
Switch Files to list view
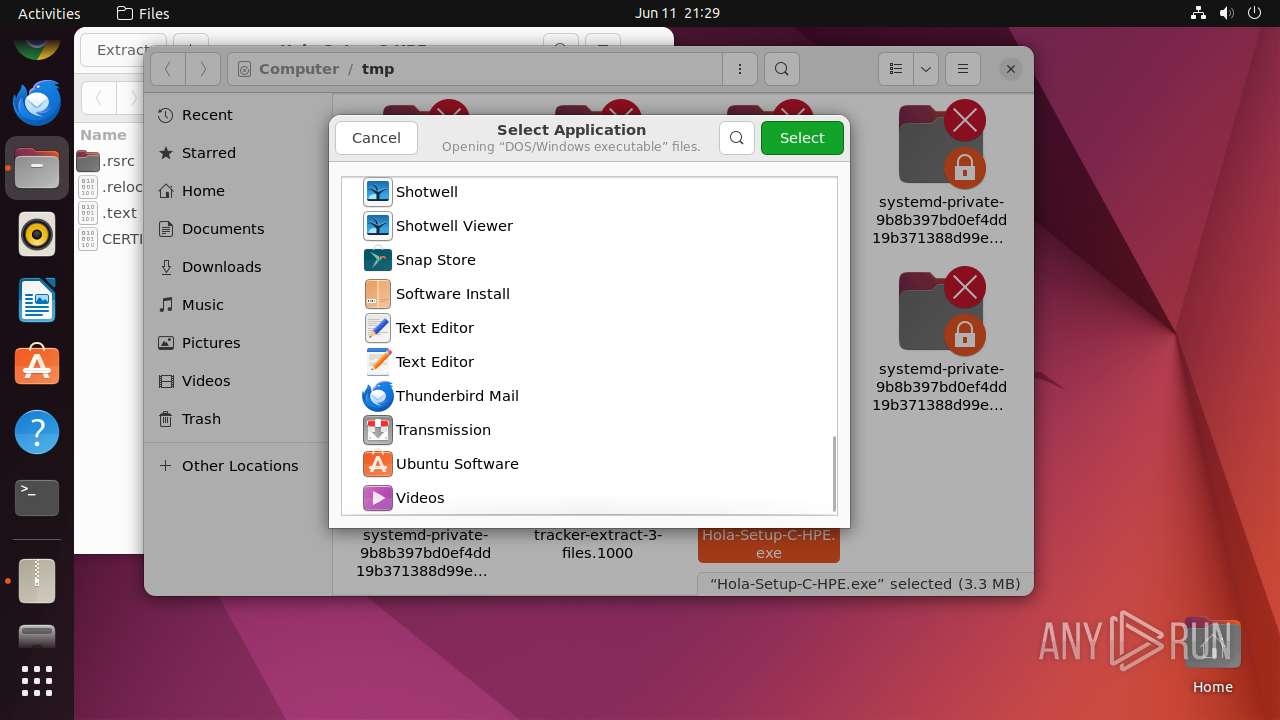click(x=896, y=69)
